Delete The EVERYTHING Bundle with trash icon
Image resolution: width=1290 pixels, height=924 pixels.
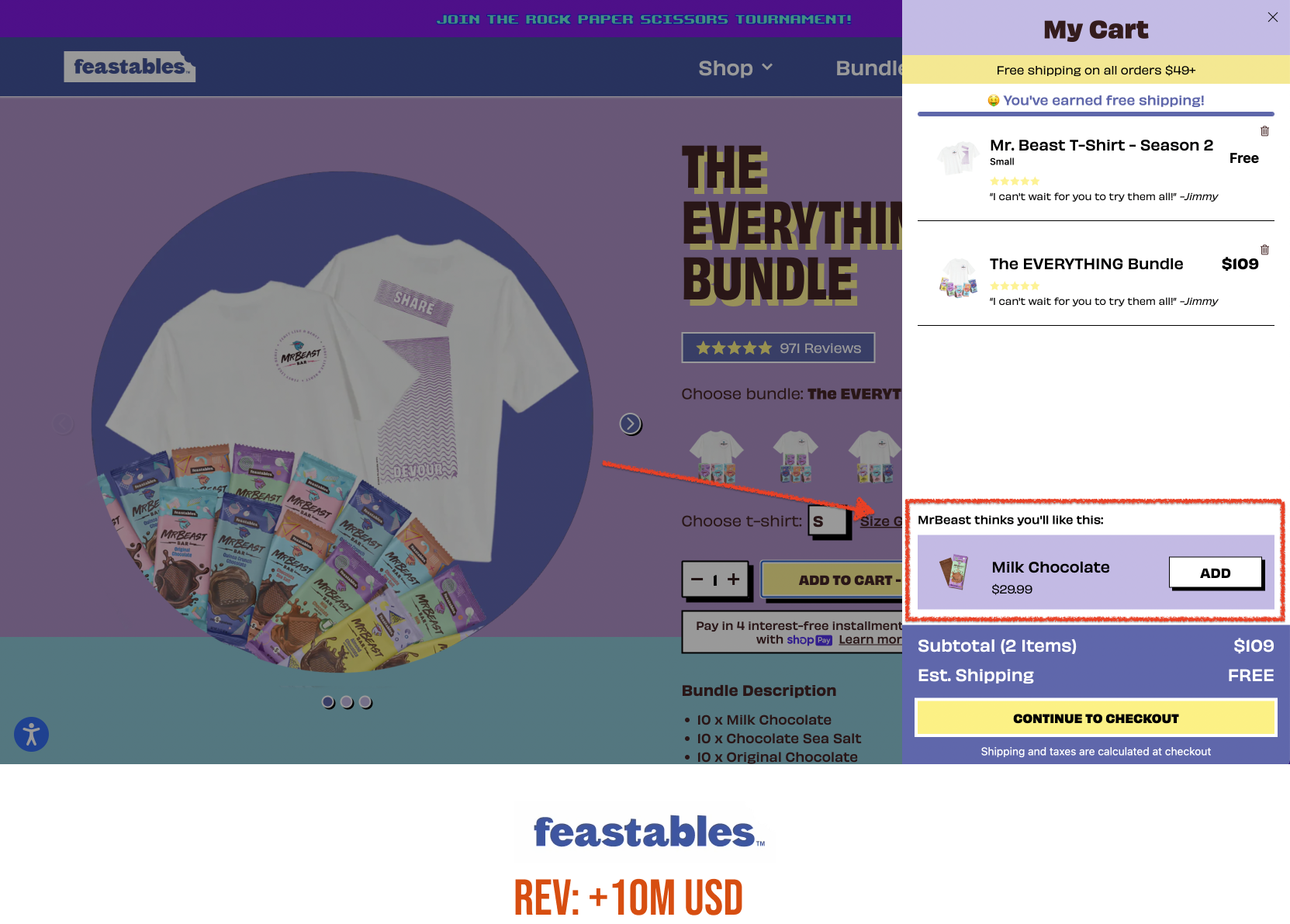[x=1264, y=250]
